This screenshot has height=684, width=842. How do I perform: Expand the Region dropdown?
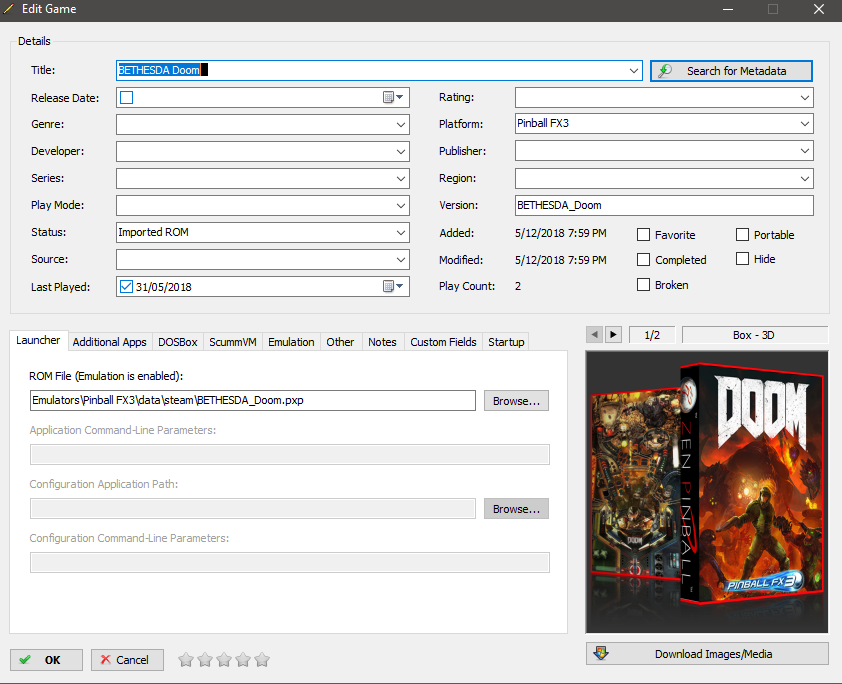point(804,178)
